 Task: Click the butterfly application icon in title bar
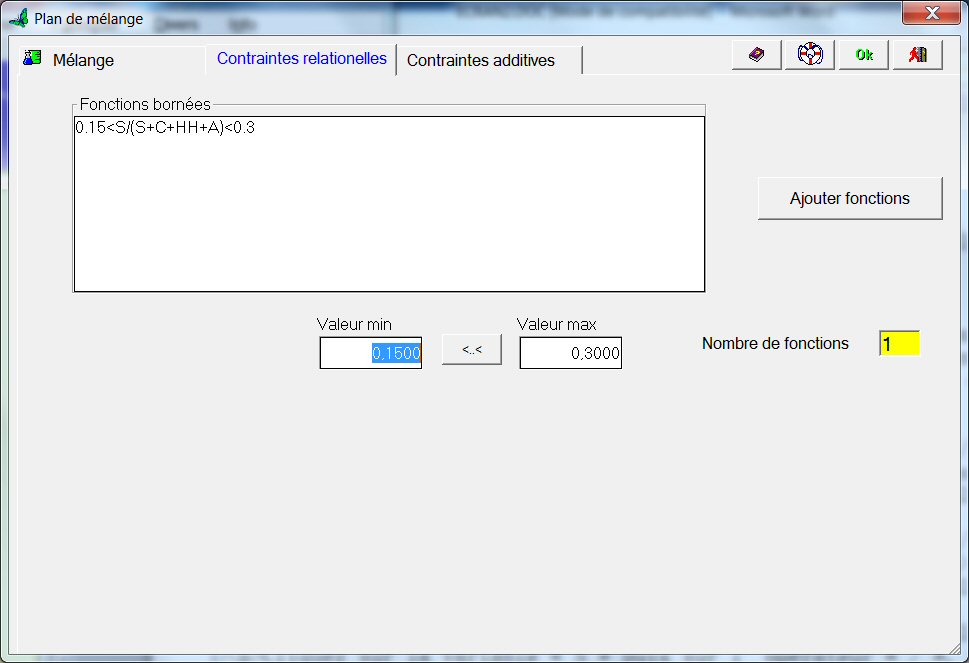tap(18, 18)
